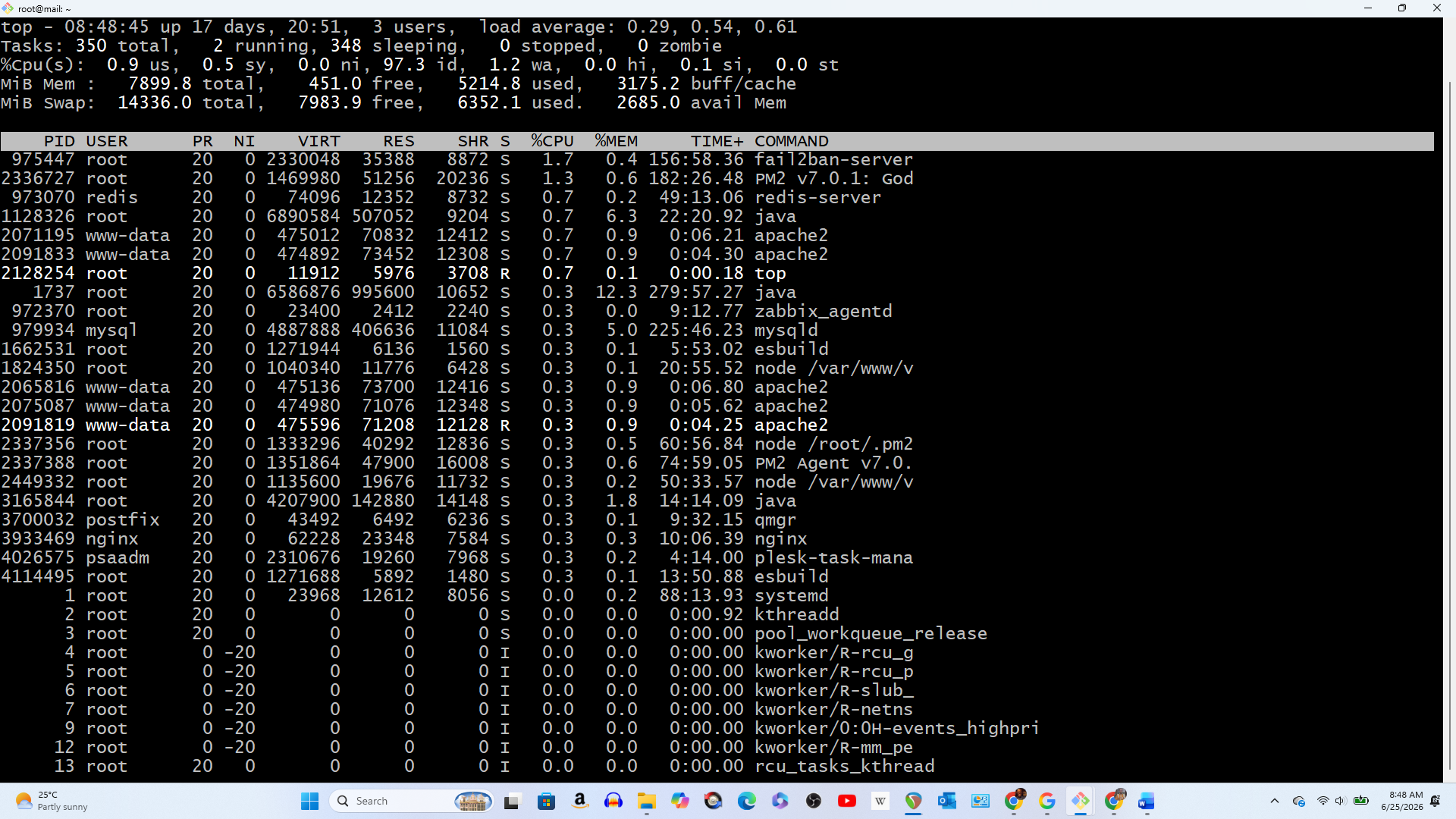The image size is (1456, 819).
Task: Click the TIME+ column header
Action: (x=717, y=141)
